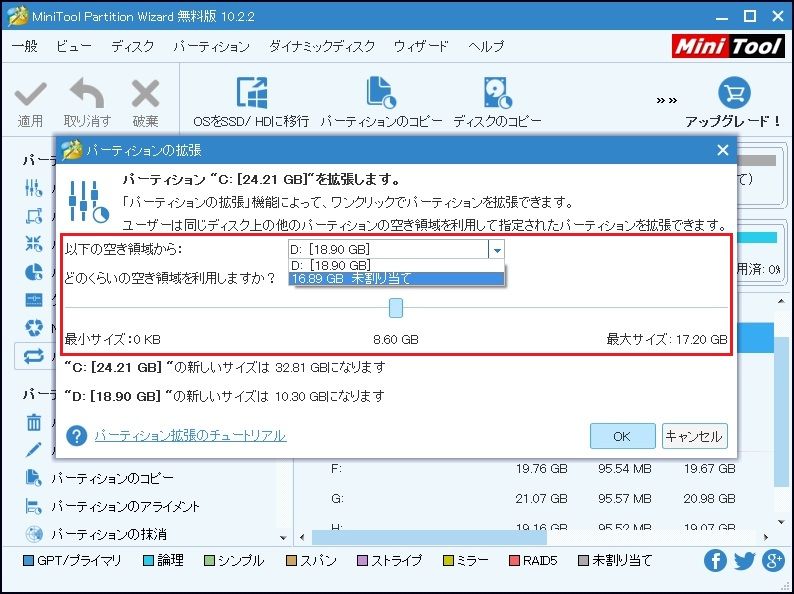Open the ウィザード menu
794x594 pixels.
click(x=421, y=46)
